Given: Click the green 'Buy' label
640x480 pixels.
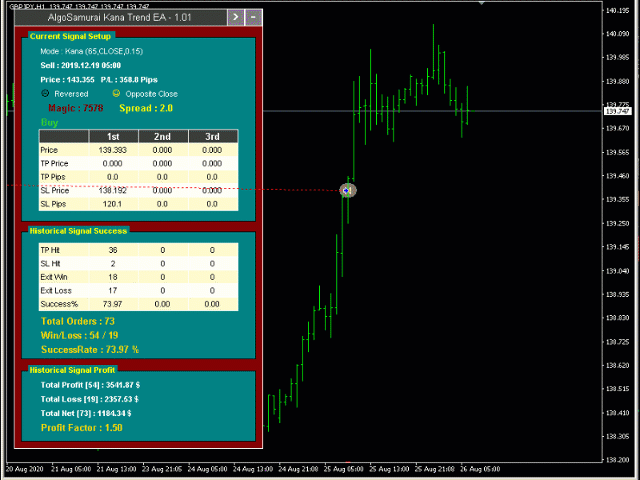Looking at the screenshot, I should tap(49, 122).
